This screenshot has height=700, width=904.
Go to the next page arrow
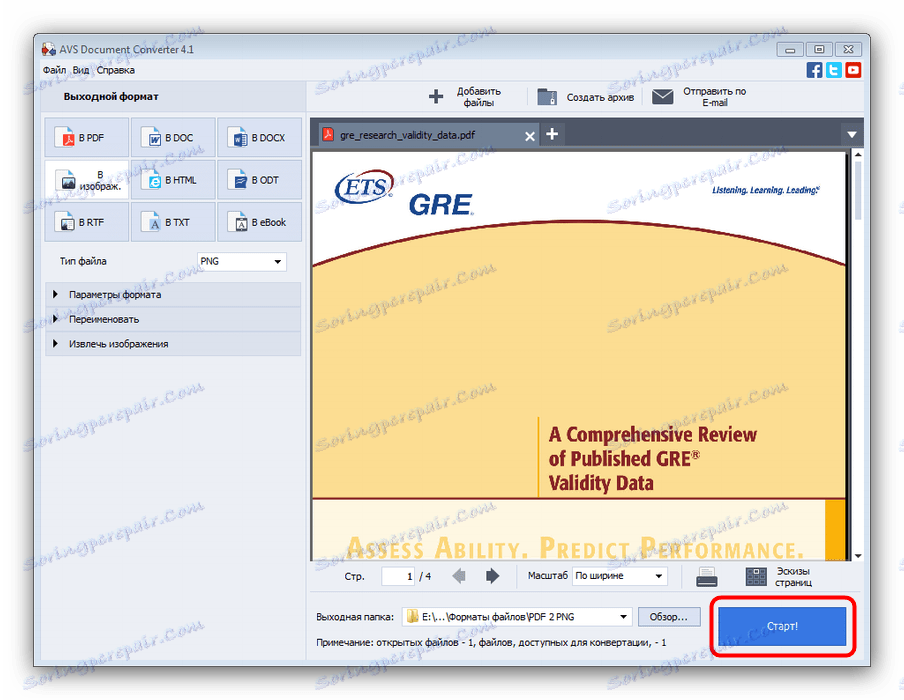pyautogui.click(x=492, y=575)
